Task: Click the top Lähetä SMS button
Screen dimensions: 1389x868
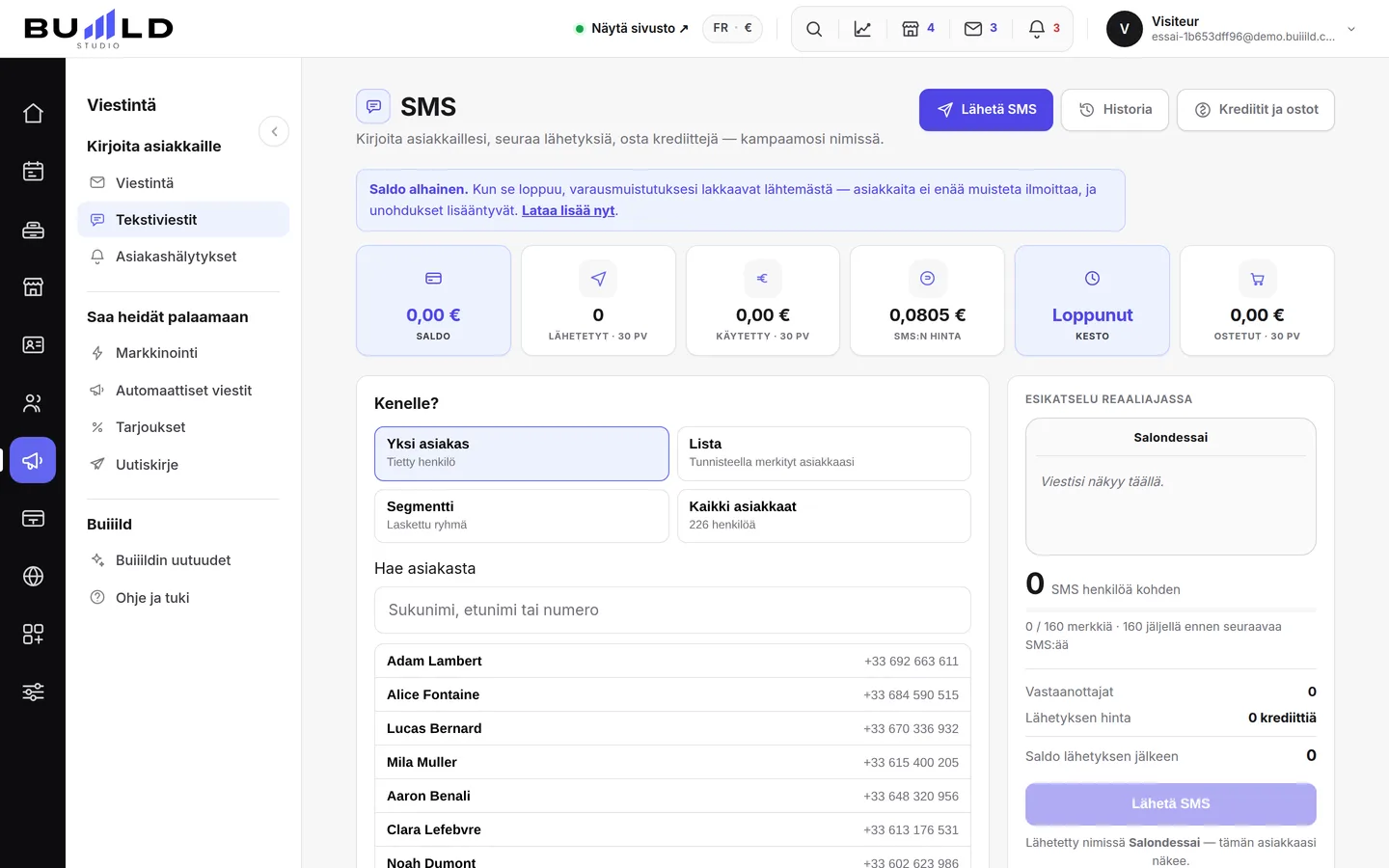Action: [x=986, y=110]
